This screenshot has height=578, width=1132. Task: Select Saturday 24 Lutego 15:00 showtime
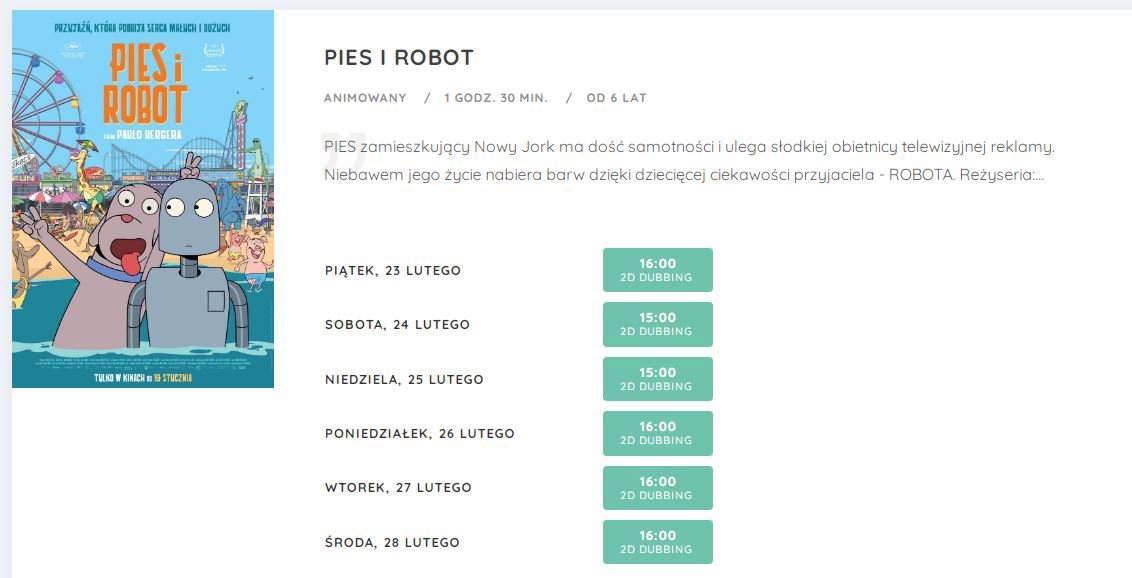click(658, 324)
